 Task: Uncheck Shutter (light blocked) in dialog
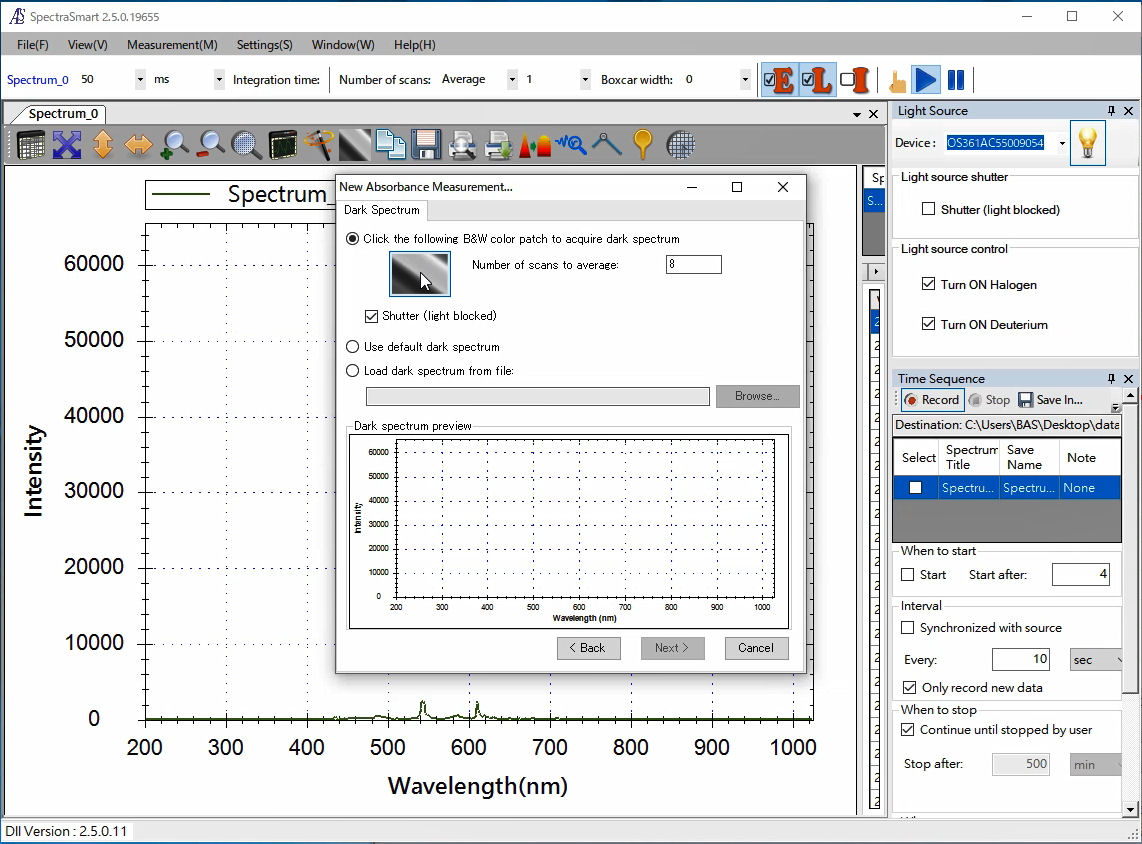372,316
